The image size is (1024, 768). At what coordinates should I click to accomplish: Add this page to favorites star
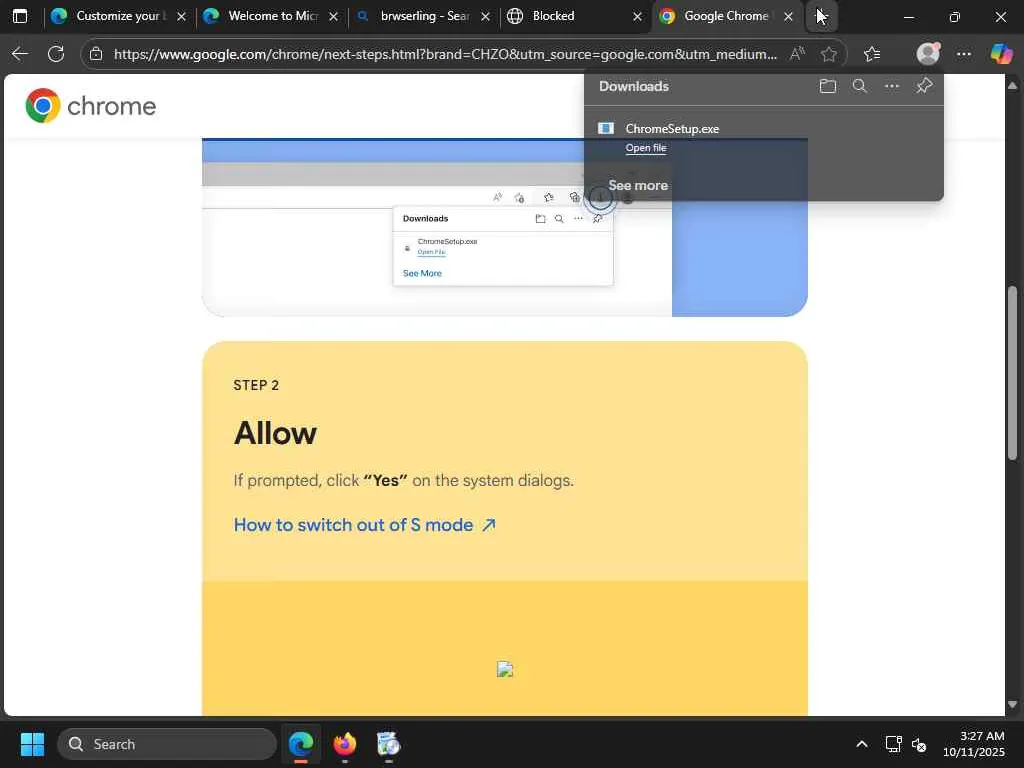click(x=829, y=54)
